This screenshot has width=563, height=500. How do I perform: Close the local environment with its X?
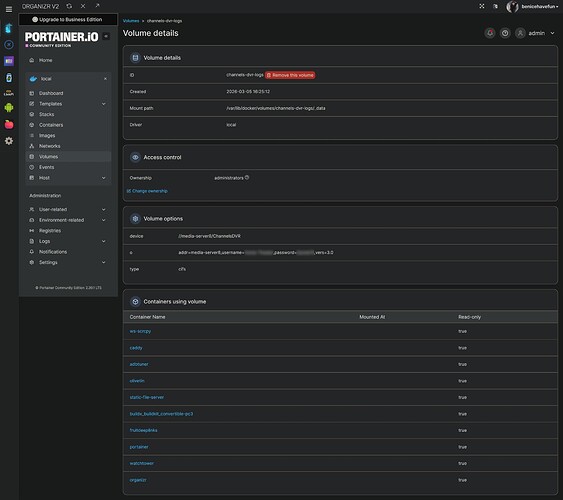(x=105, y=79)
